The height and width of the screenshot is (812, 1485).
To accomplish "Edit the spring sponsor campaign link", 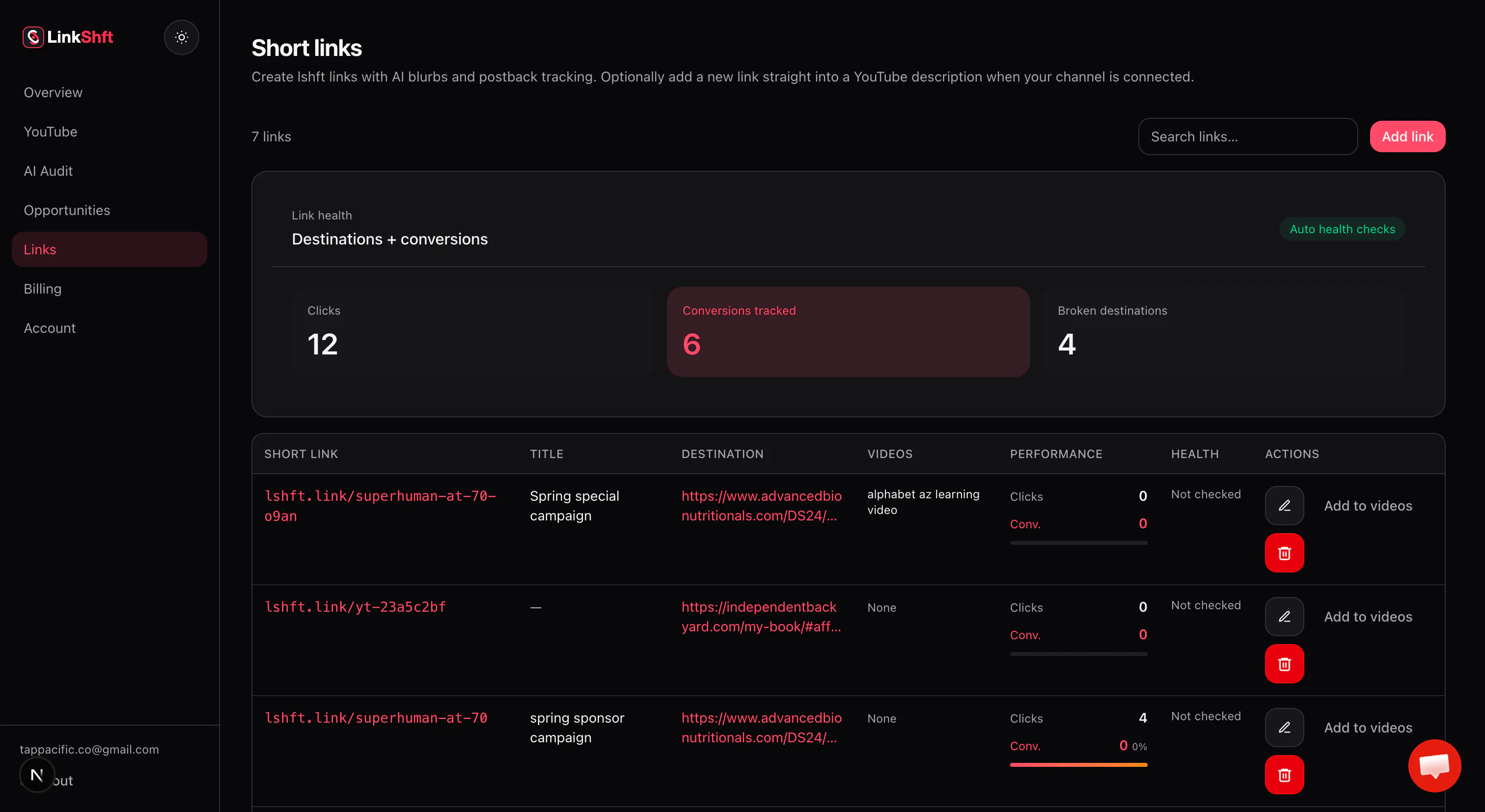I will (1284, 727).
